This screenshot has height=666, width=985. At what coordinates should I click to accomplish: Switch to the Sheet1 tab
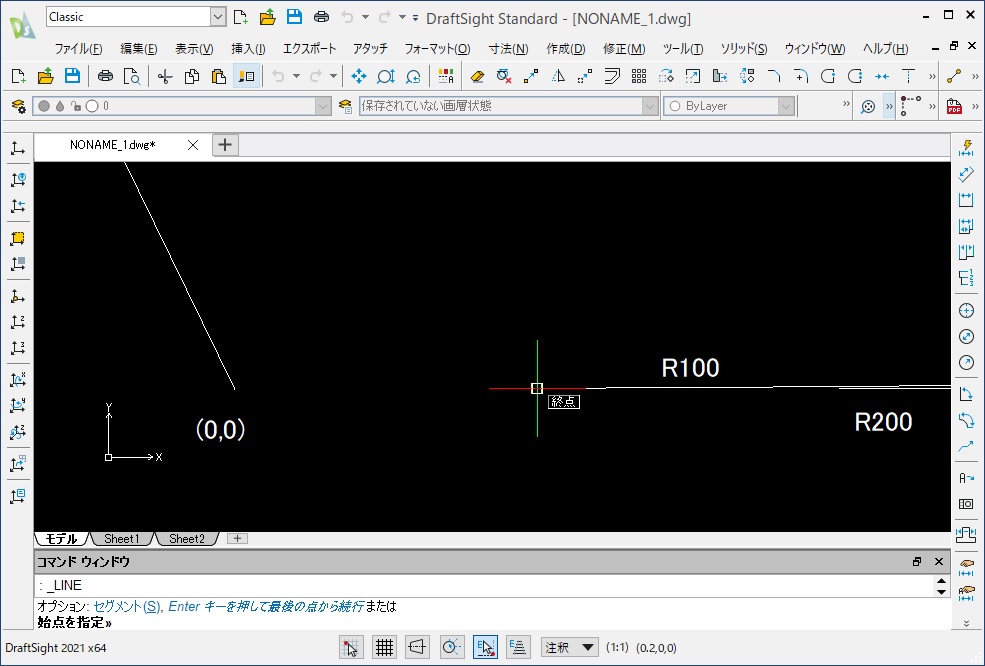121,538
